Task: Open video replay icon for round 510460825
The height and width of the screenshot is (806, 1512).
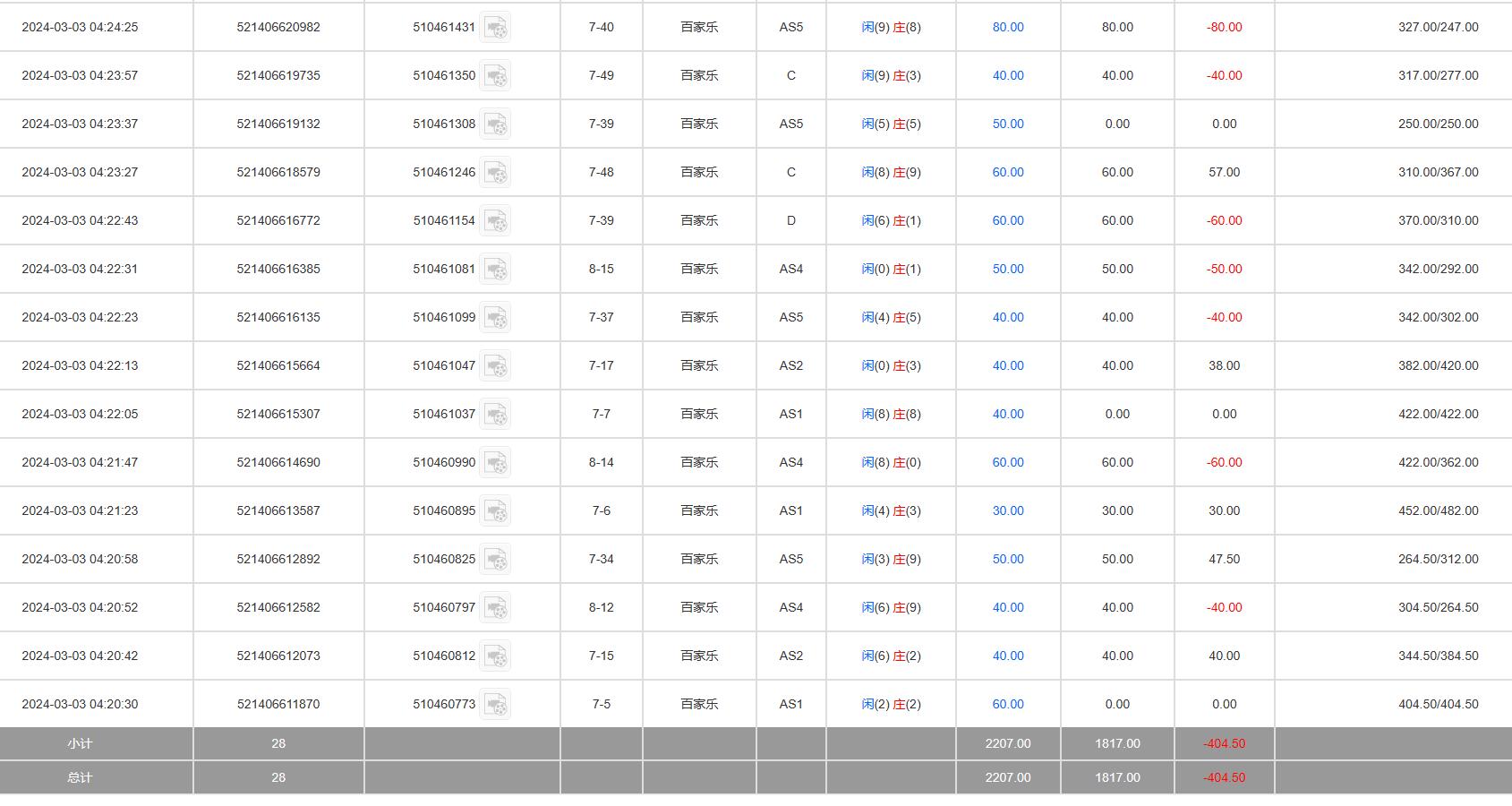Action: [495, 560]
